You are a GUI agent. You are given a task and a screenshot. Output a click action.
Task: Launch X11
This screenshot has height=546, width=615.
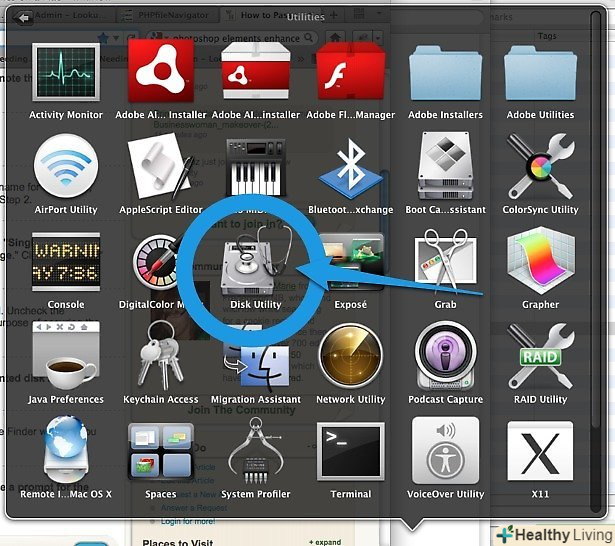click(x=540, y=451)
